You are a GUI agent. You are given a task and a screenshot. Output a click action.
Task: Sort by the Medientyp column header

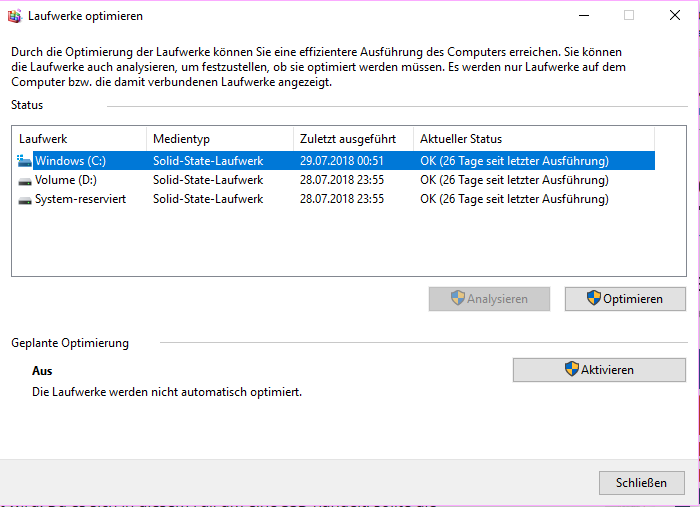[220, 139]
